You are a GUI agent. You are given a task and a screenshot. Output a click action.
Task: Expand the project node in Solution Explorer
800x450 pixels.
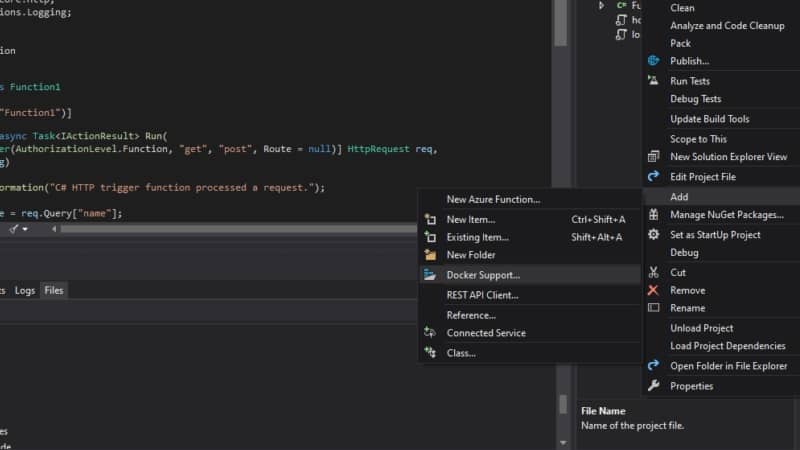[x=602, y=5]
